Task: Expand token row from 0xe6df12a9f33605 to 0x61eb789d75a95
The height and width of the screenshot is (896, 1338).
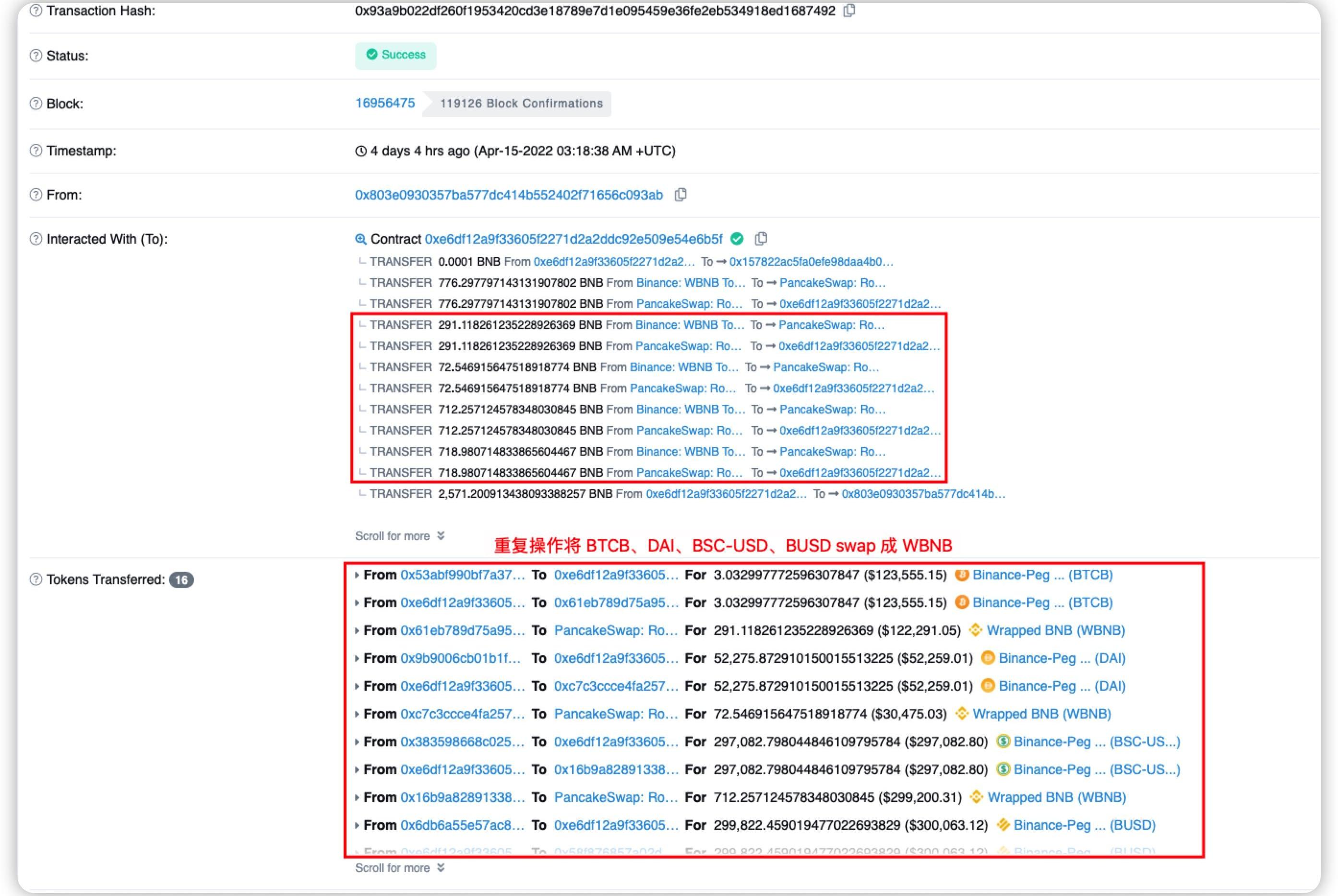Action: coord(357,602)
